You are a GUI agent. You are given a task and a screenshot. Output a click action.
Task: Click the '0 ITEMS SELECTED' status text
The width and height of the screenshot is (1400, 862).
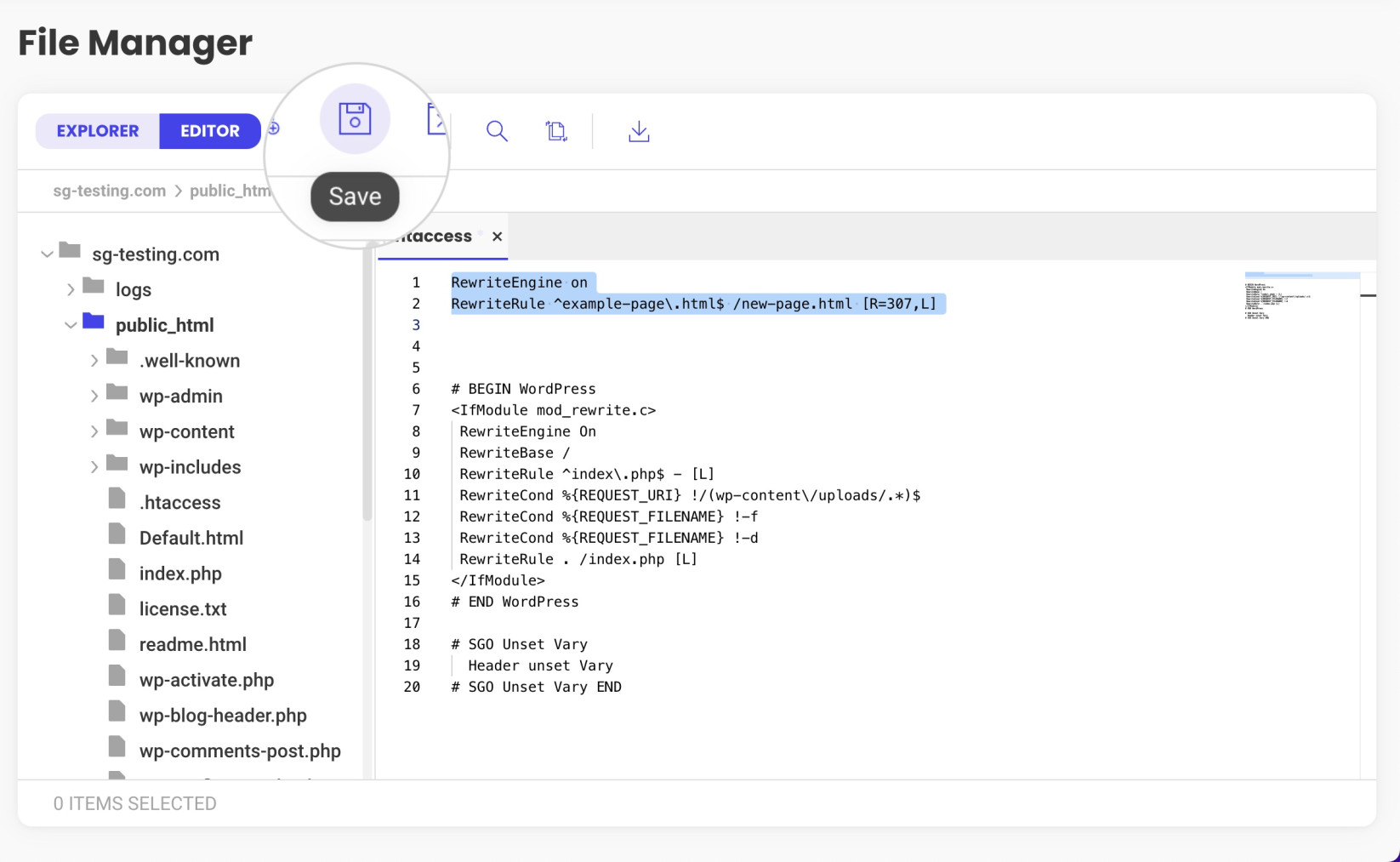[x=135, y=803]
